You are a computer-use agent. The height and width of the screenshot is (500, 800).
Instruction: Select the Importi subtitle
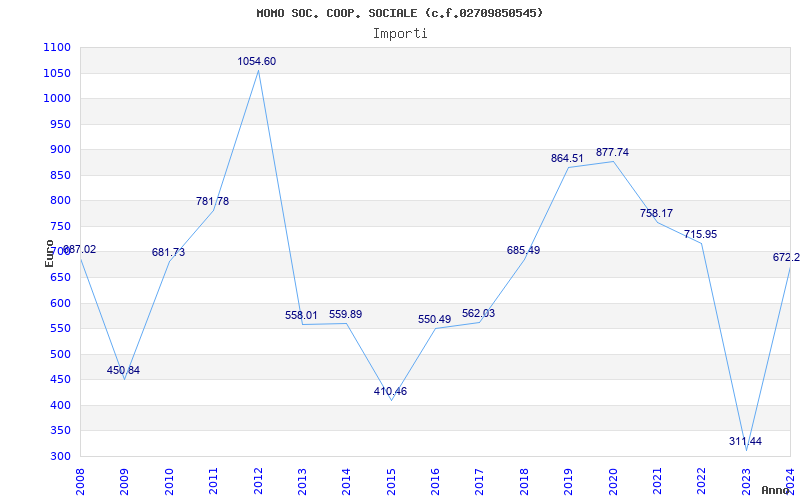pos(400,34)
